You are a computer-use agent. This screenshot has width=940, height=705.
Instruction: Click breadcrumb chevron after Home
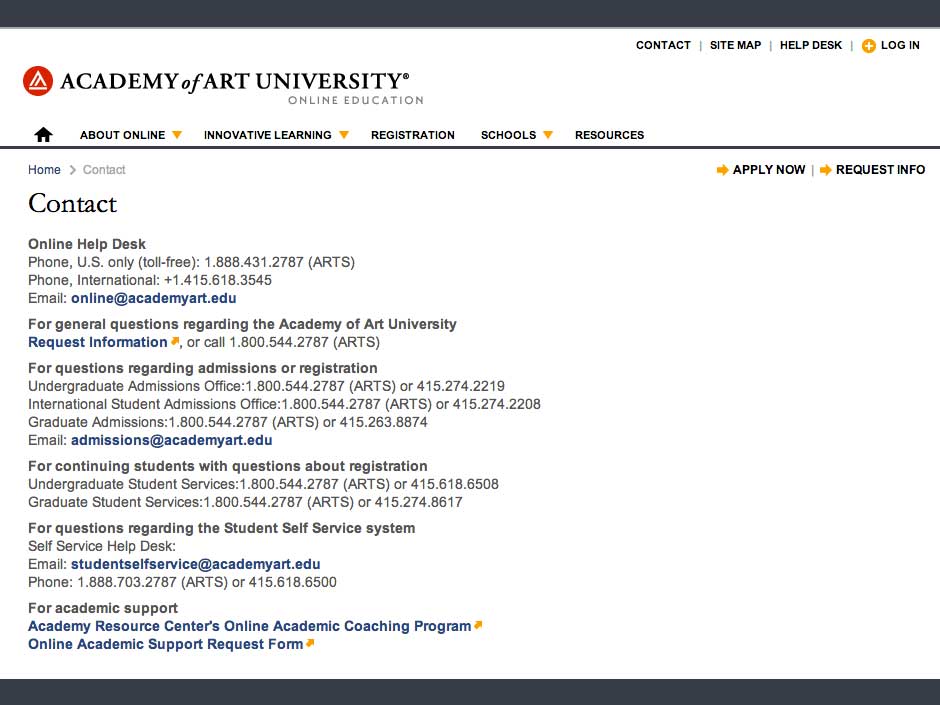click(72, 170)
